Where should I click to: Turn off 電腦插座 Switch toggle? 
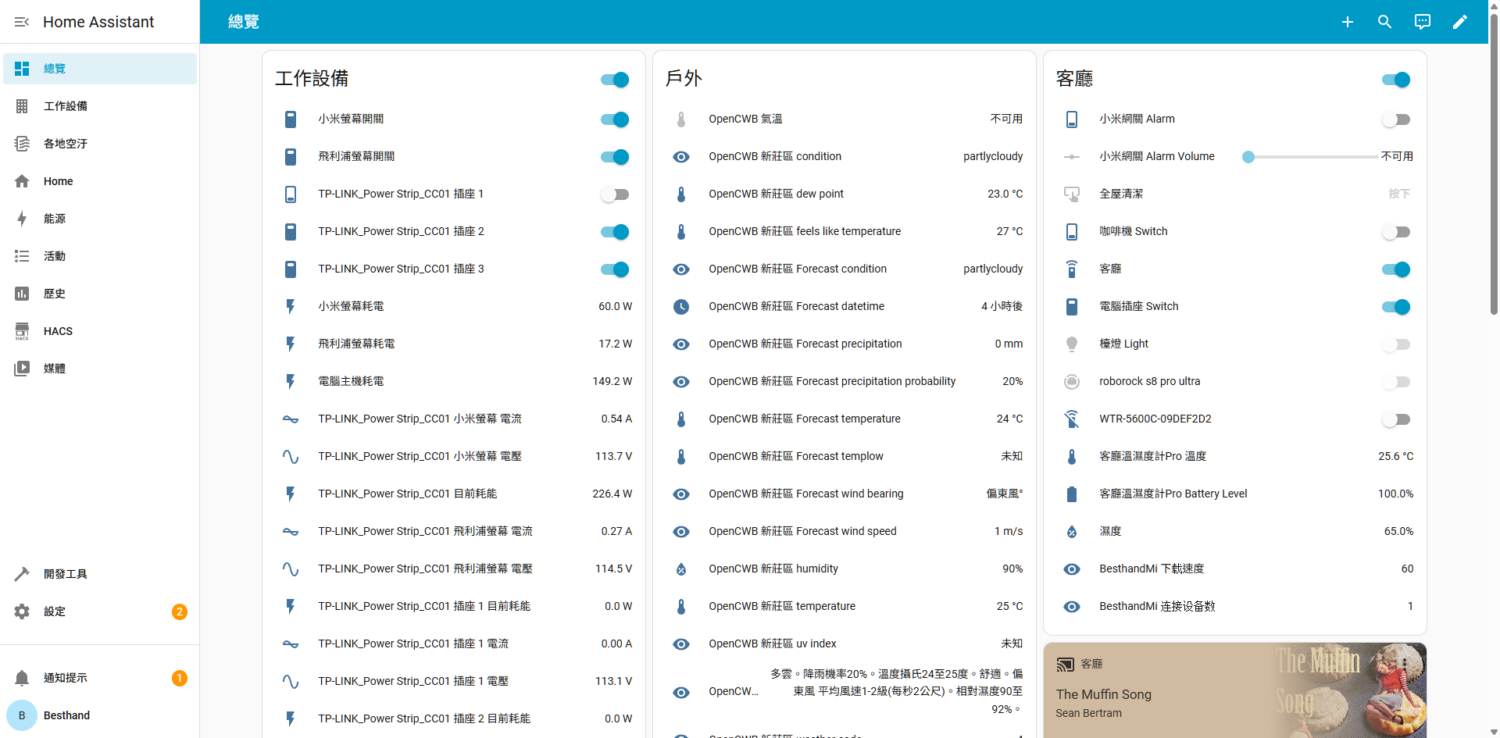click(x=1395, y=307)
